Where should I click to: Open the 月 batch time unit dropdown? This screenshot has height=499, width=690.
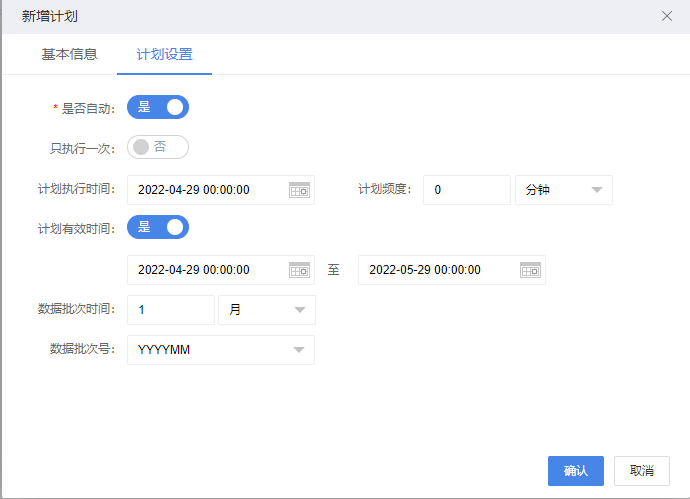267,310
